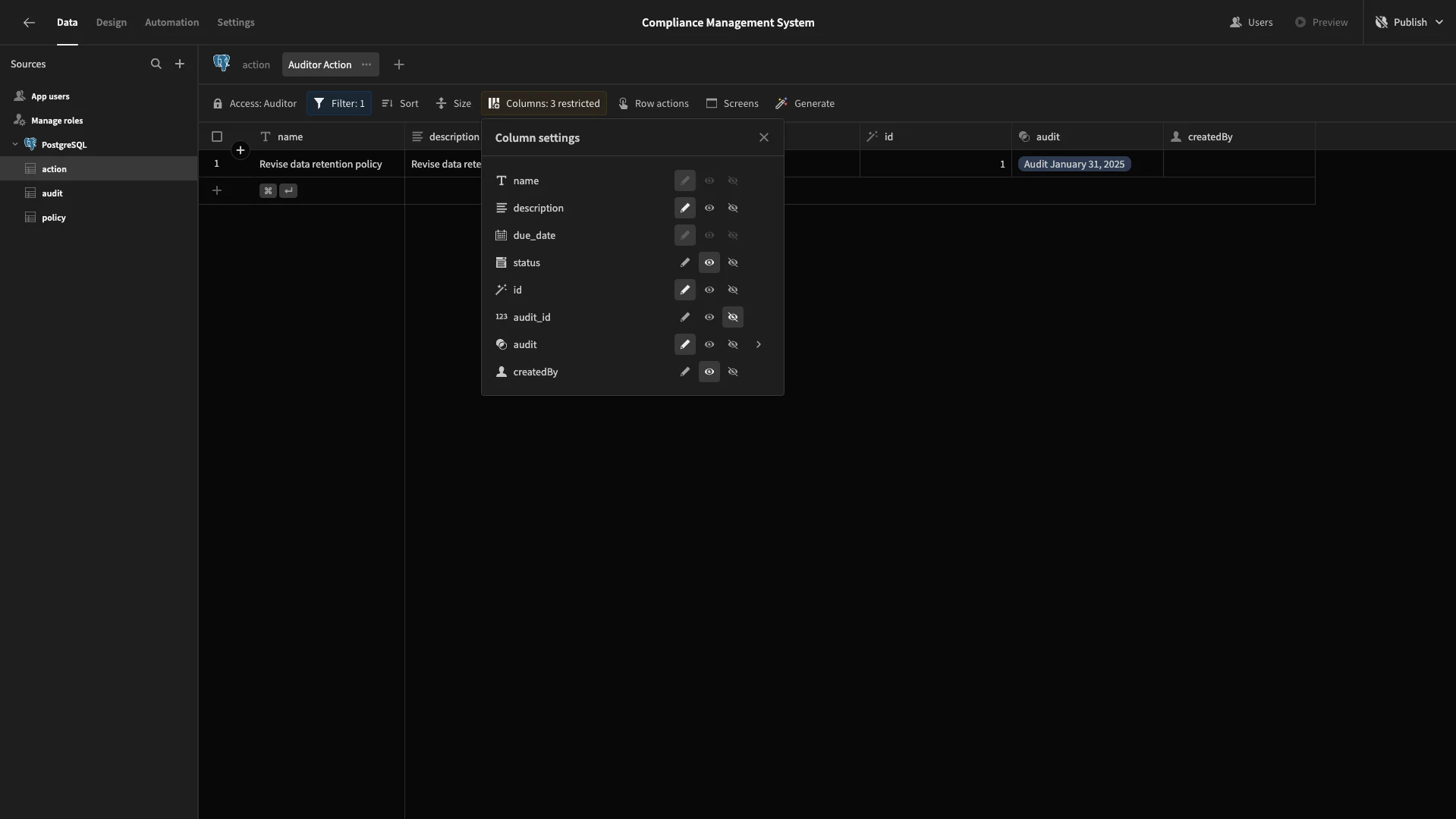Click the Generate button

(x=805, y=103)
